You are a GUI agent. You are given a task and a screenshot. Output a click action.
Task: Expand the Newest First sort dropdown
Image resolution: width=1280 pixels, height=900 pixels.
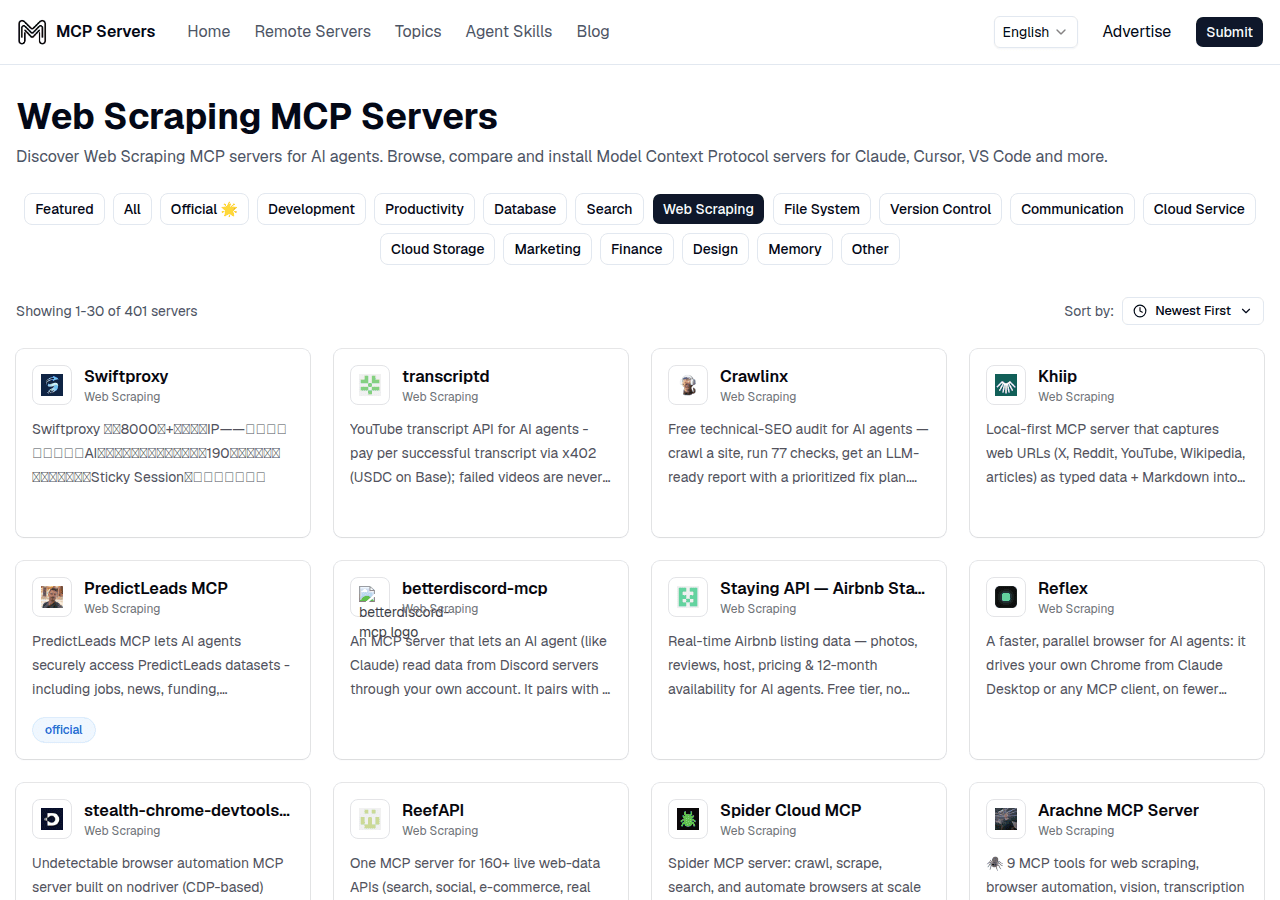(1193, 311)
